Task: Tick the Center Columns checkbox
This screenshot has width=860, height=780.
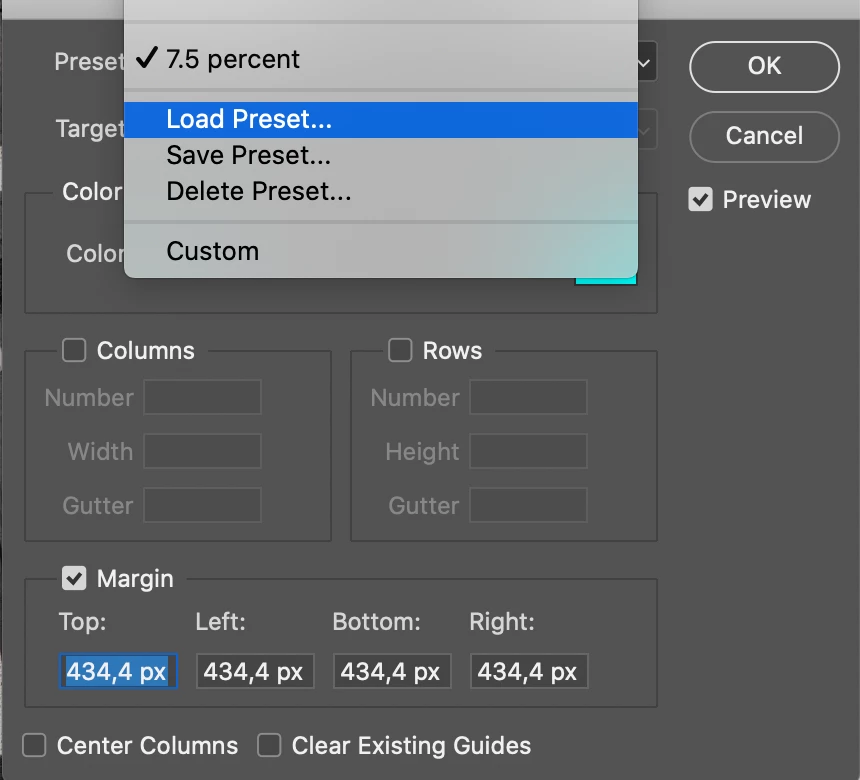Action: pos(35,746)
